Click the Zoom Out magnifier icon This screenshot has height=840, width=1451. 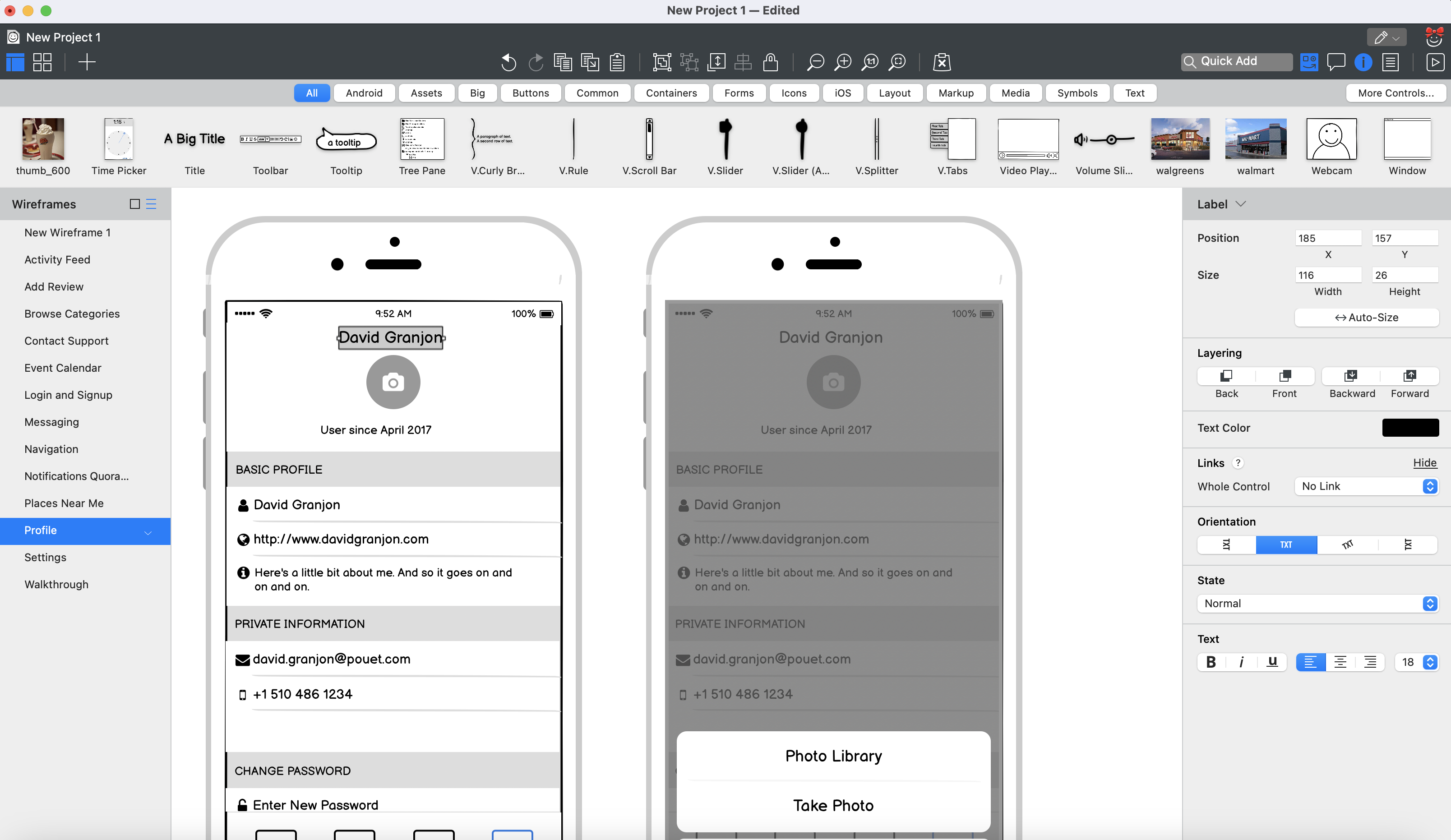click(815, 62)
